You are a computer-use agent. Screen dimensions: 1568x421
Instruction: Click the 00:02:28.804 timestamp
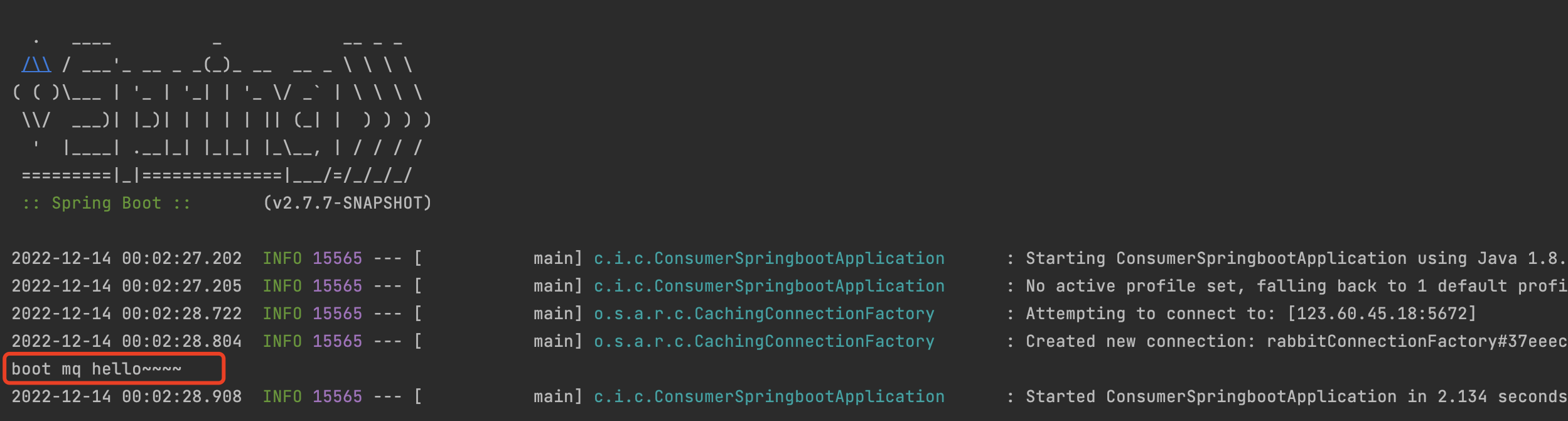[x=181, y=341]
